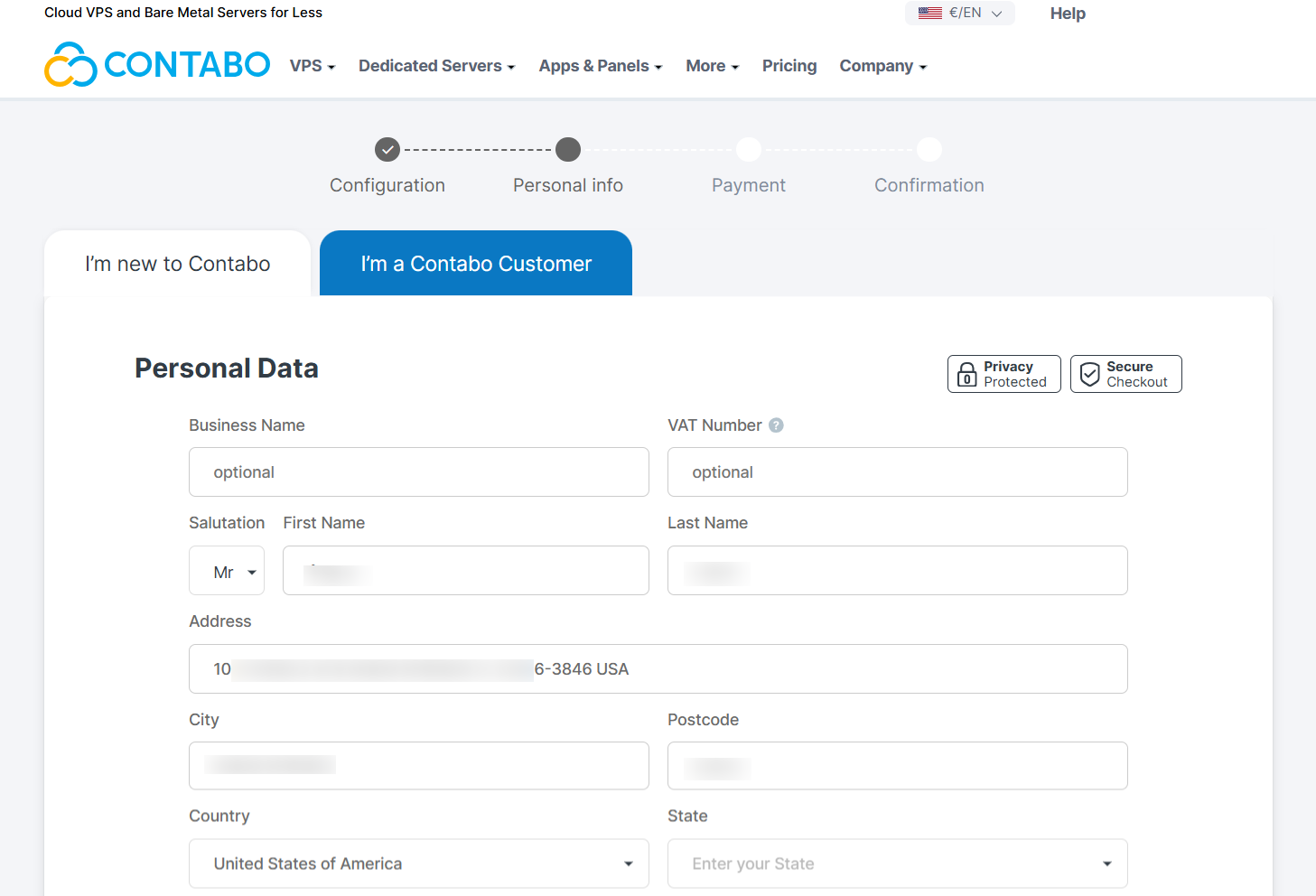Expand the More menu
Viewport: 1316px width, 896px height.
pos(713,66)
